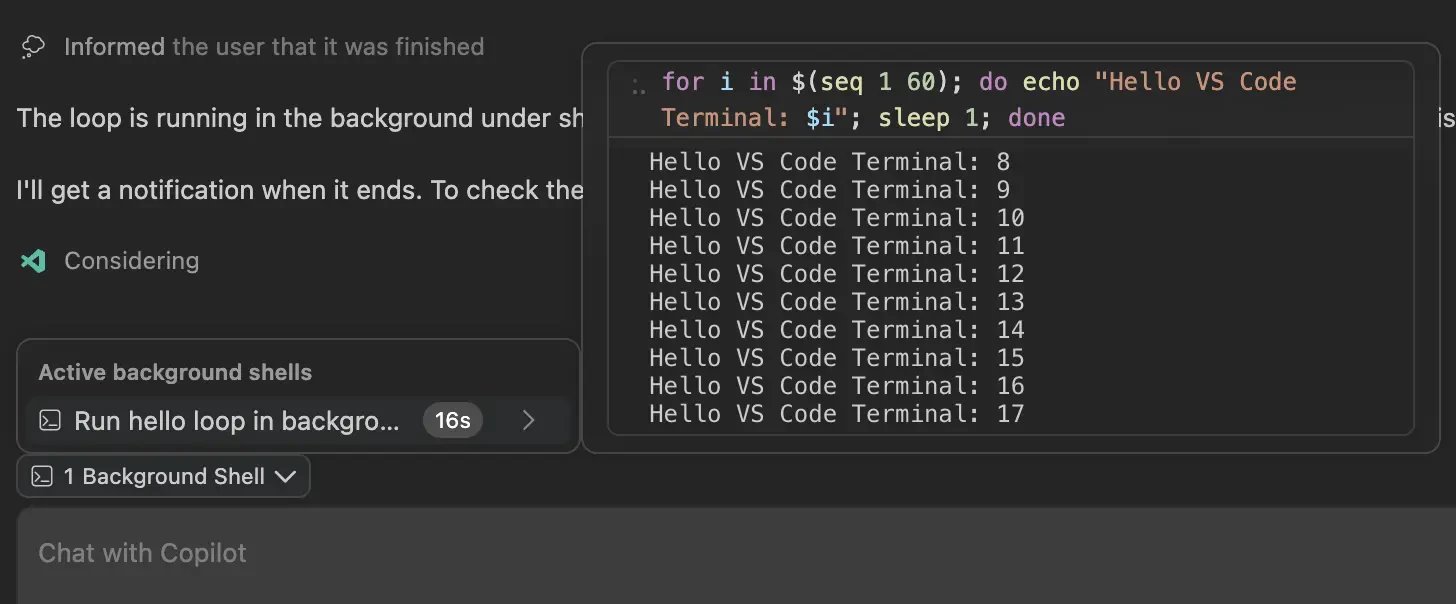Open the 1 Background Shell dropdown
The width and height of the screenshot is (1456, 604).
tap(163, 476)
